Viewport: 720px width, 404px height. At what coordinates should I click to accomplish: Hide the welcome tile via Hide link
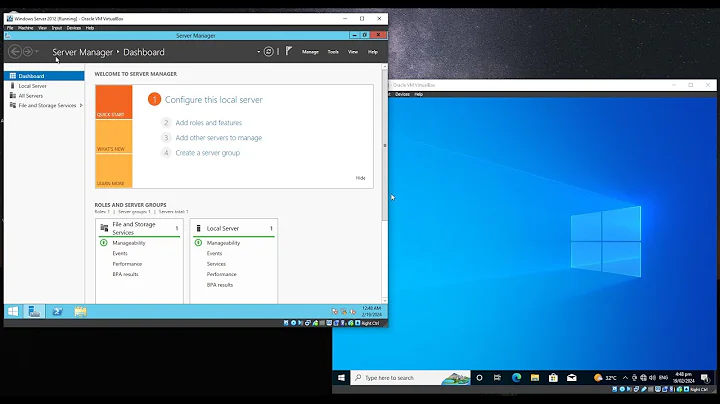pos(360,178)
